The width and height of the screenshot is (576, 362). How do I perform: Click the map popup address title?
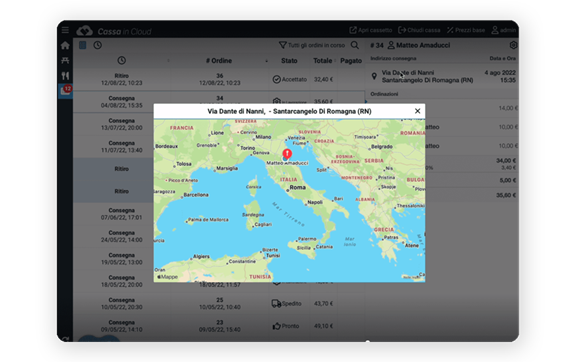click(x=289, y=111)
